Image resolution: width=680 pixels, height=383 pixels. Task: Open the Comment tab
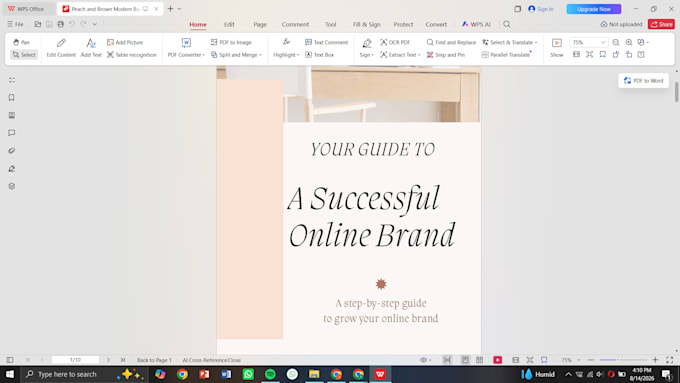point(295,24)
